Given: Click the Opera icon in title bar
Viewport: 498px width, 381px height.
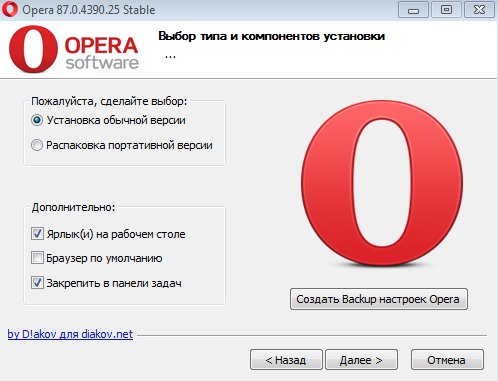Looking at the screenshot, I should 10,9.
